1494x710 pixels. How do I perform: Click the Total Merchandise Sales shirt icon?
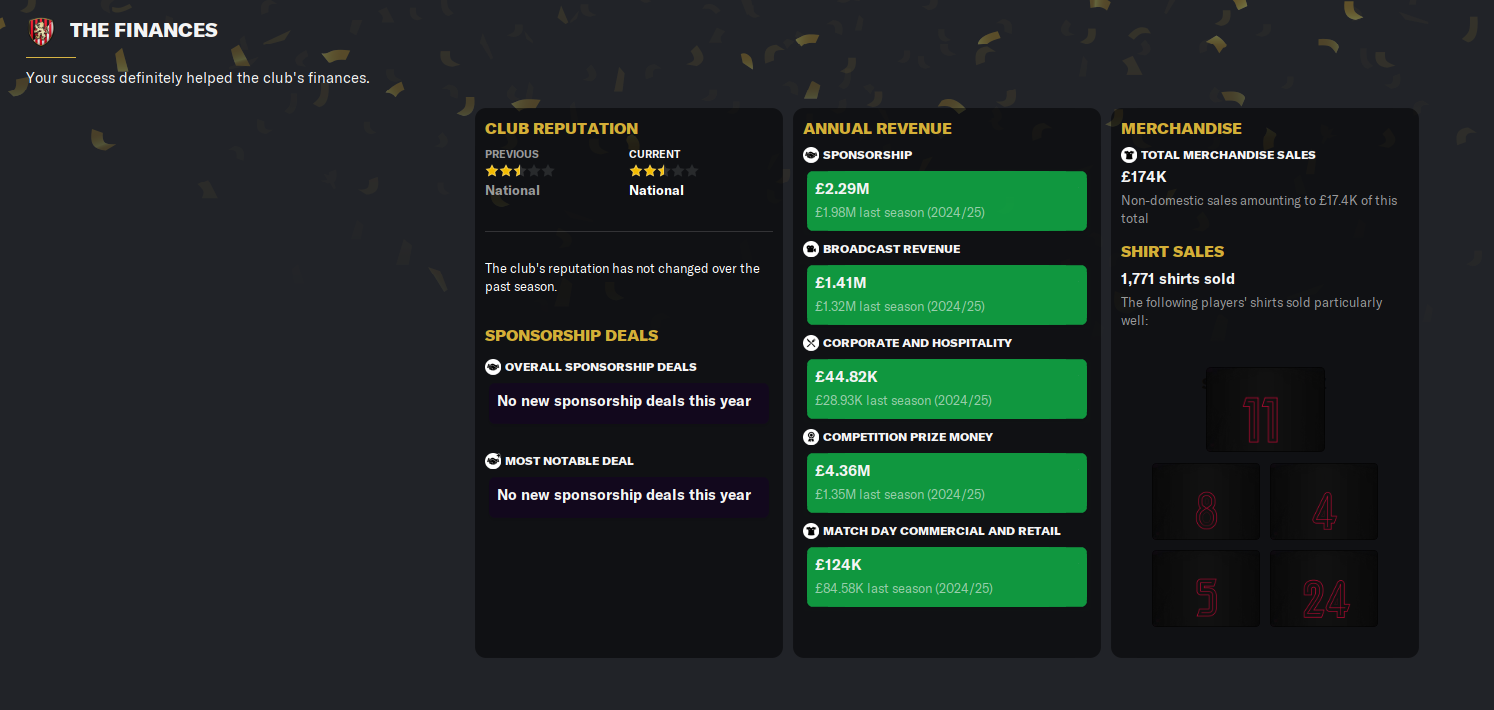coord(1129,155)
